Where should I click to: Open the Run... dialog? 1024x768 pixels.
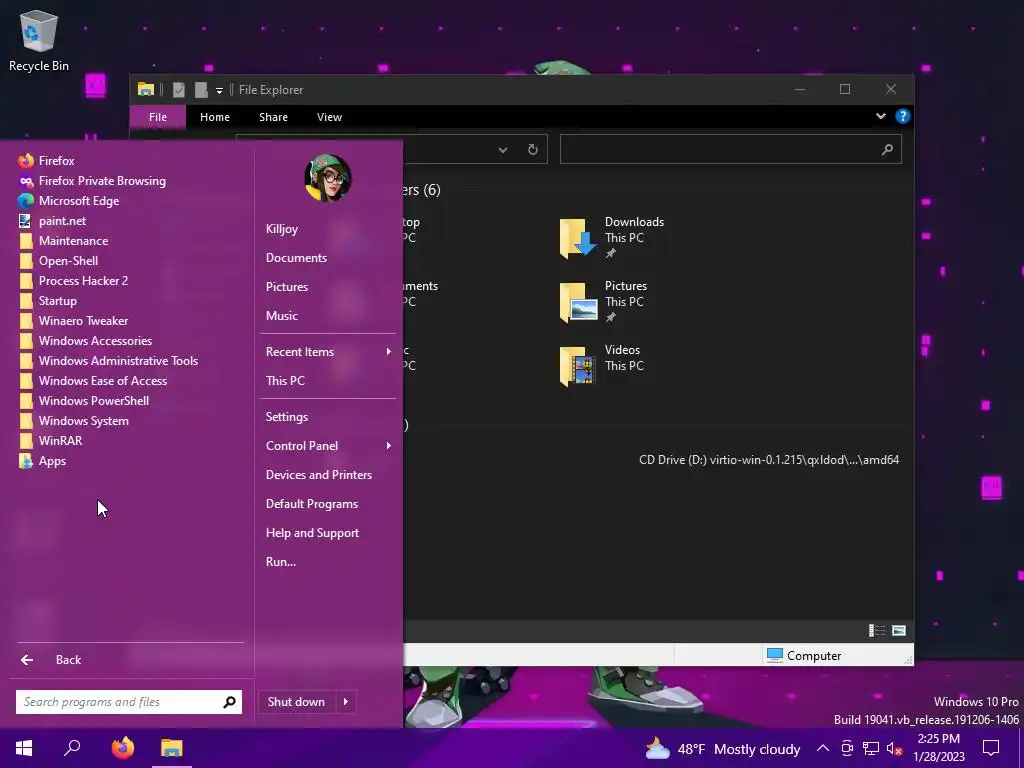pos(281,562)
